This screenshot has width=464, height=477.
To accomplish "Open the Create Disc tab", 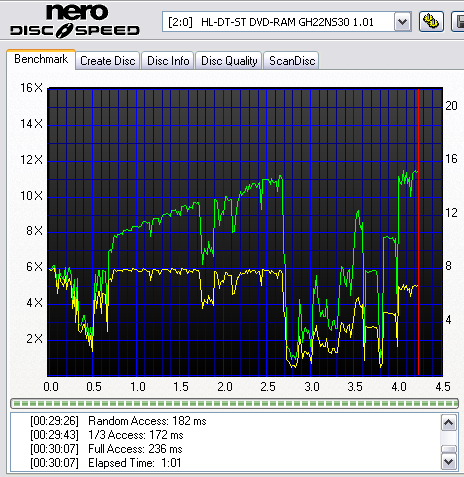I will [x=108, y=61].
